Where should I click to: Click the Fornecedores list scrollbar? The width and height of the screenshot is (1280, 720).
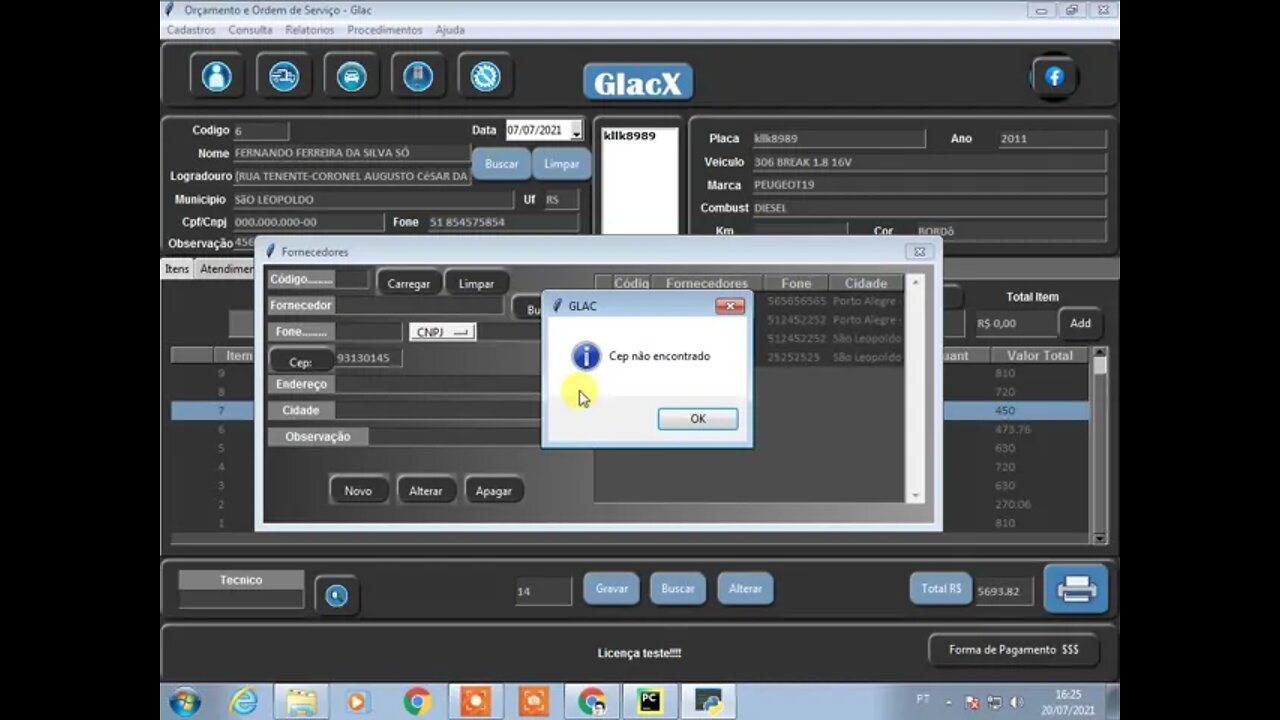[x=914, y=388]
